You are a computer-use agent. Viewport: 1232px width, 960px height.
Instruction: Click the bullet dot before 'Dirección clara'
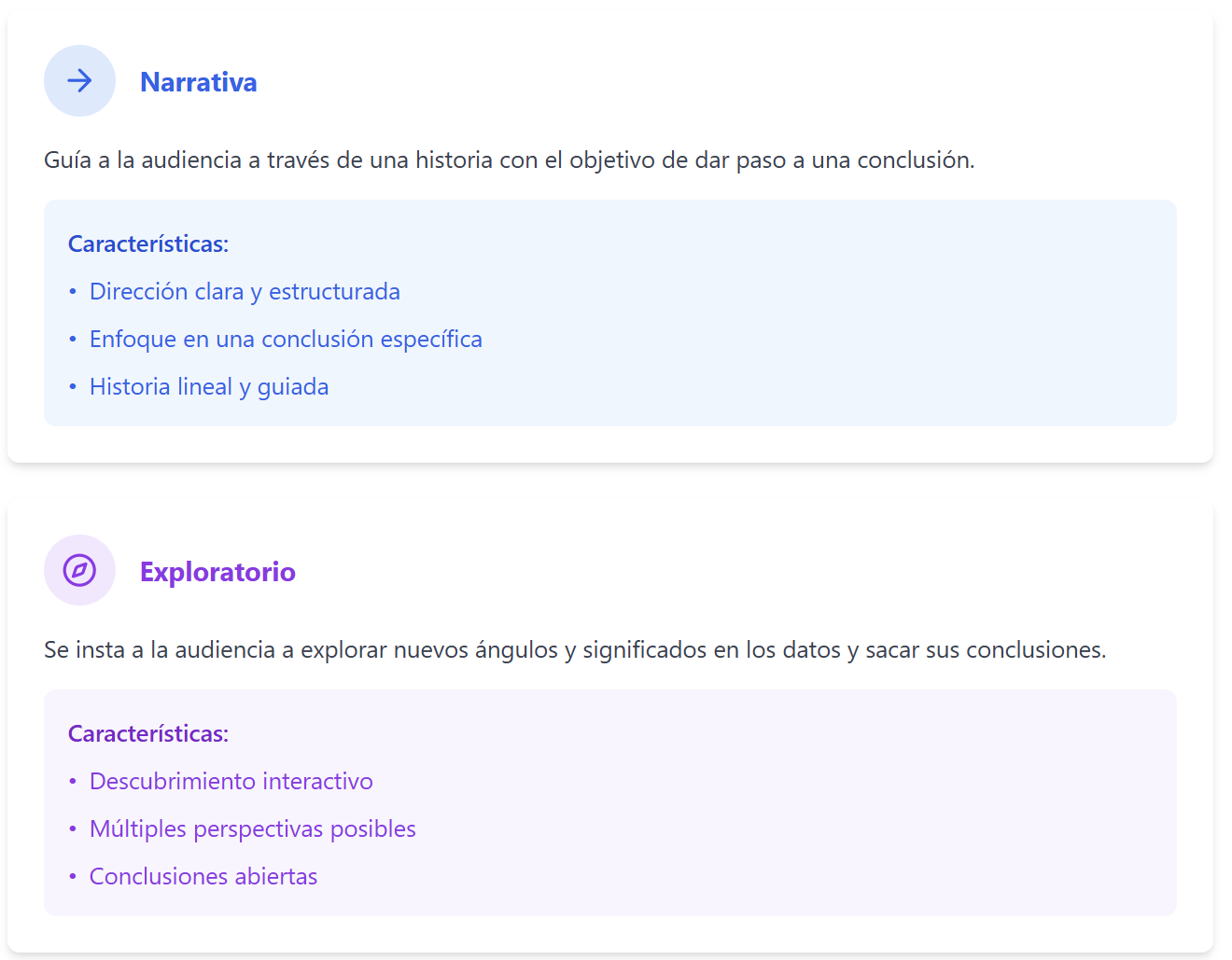[x=73, y=292]
